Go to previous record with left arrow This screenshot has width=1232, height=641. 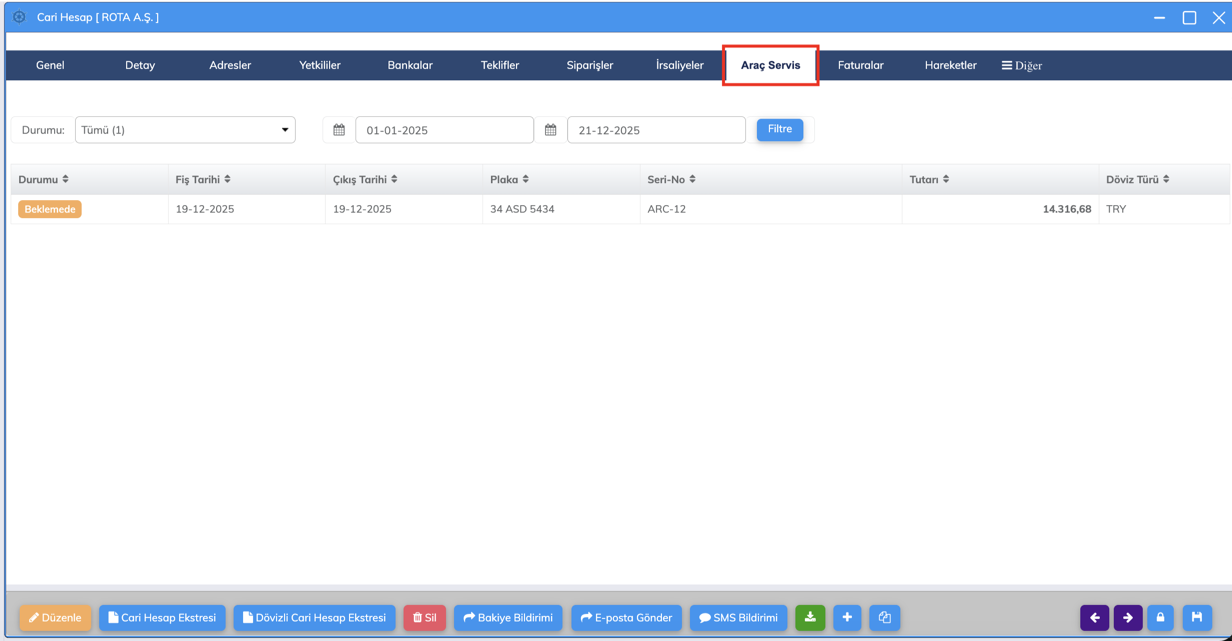tap(1094, 618)
